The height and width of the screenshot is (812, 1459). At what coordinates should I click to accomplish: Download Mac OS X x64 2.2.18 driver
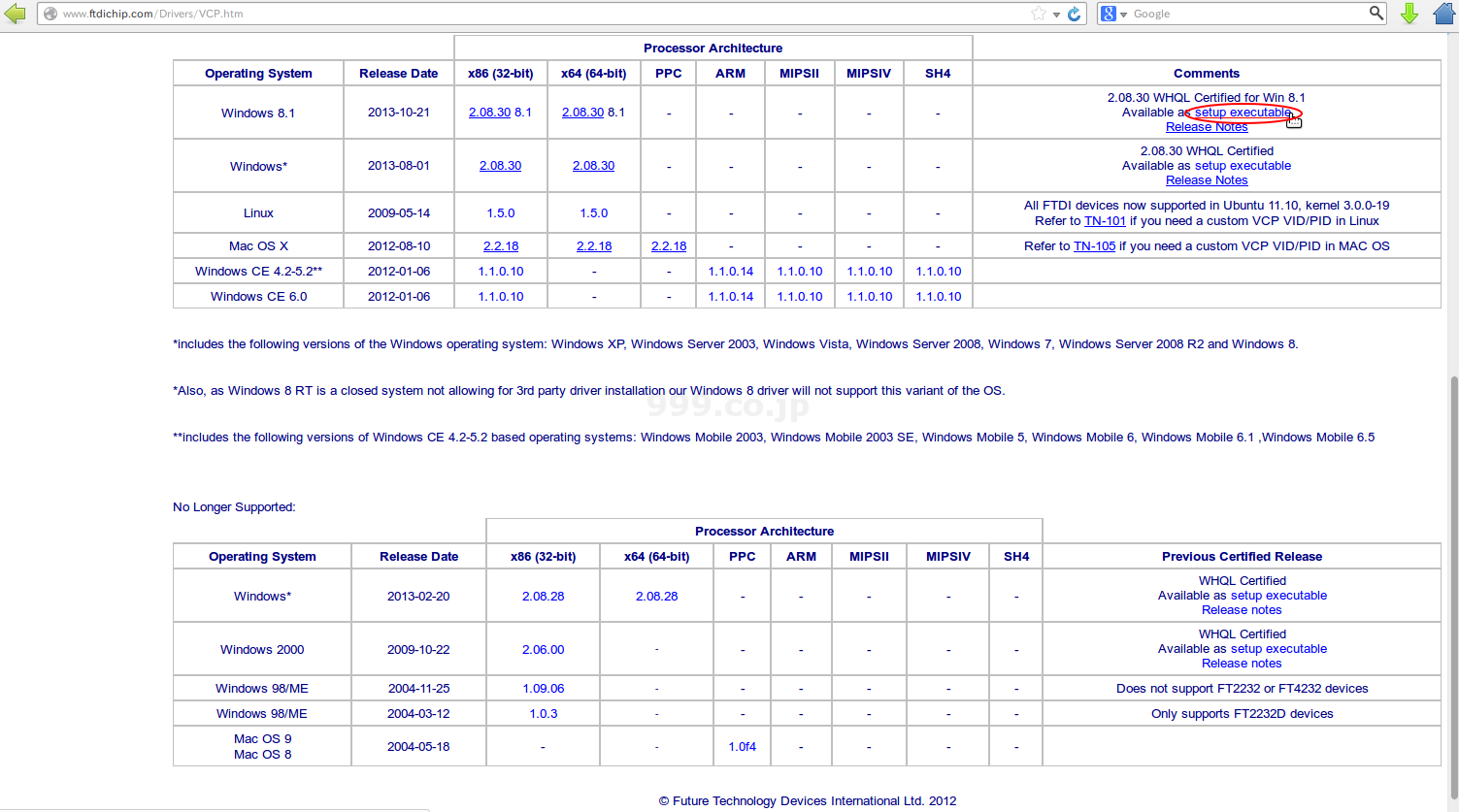tap(594, 246)
